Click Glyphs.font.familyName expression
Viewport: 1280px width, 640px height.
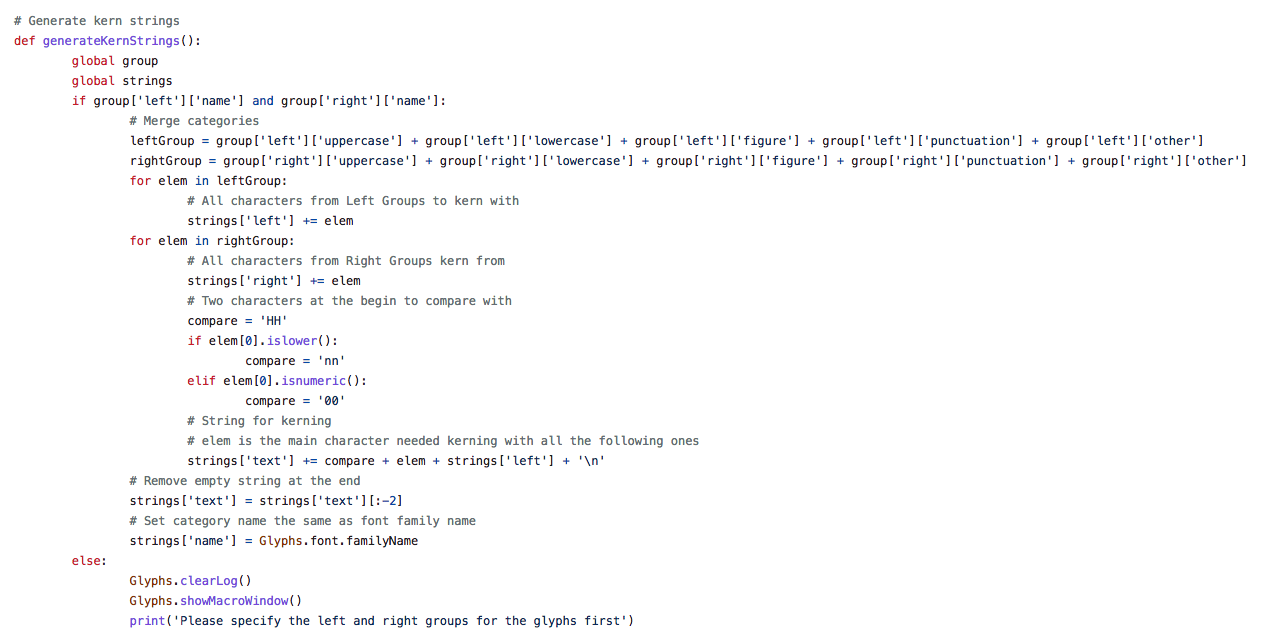tap(338, 541)
